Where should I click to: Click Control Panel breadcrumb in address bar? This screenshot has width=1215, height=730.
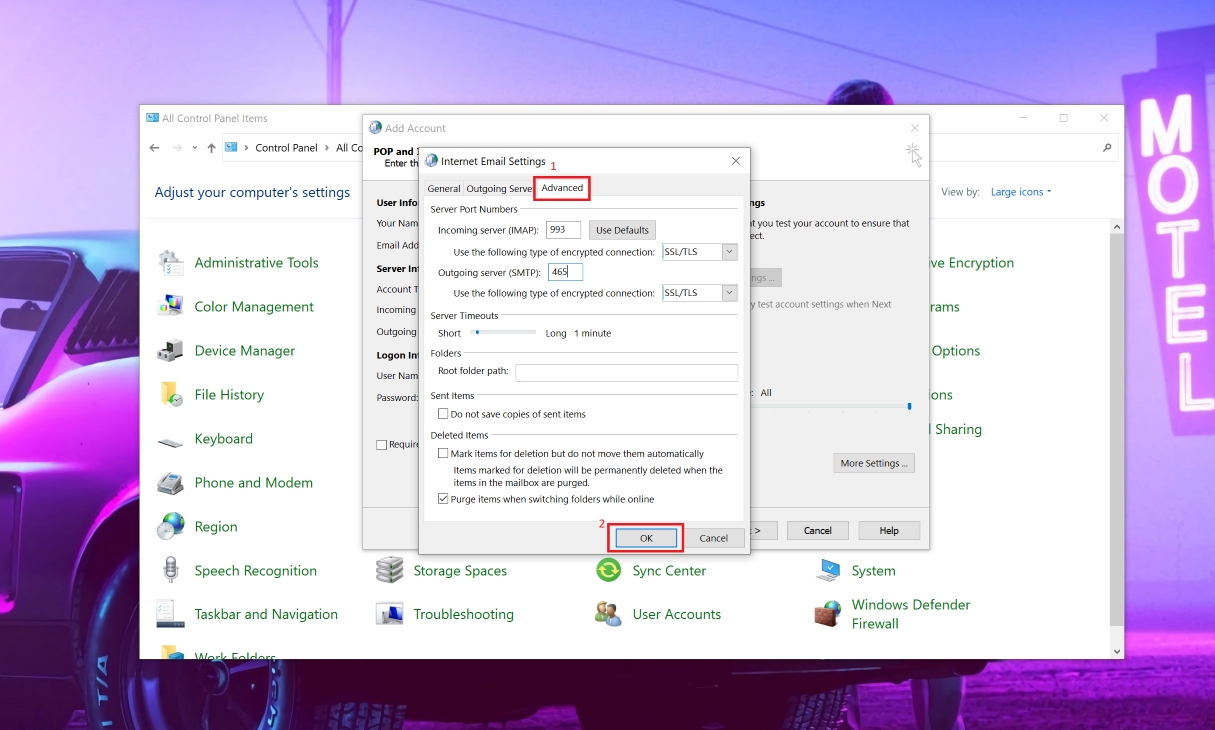[286, 148]
